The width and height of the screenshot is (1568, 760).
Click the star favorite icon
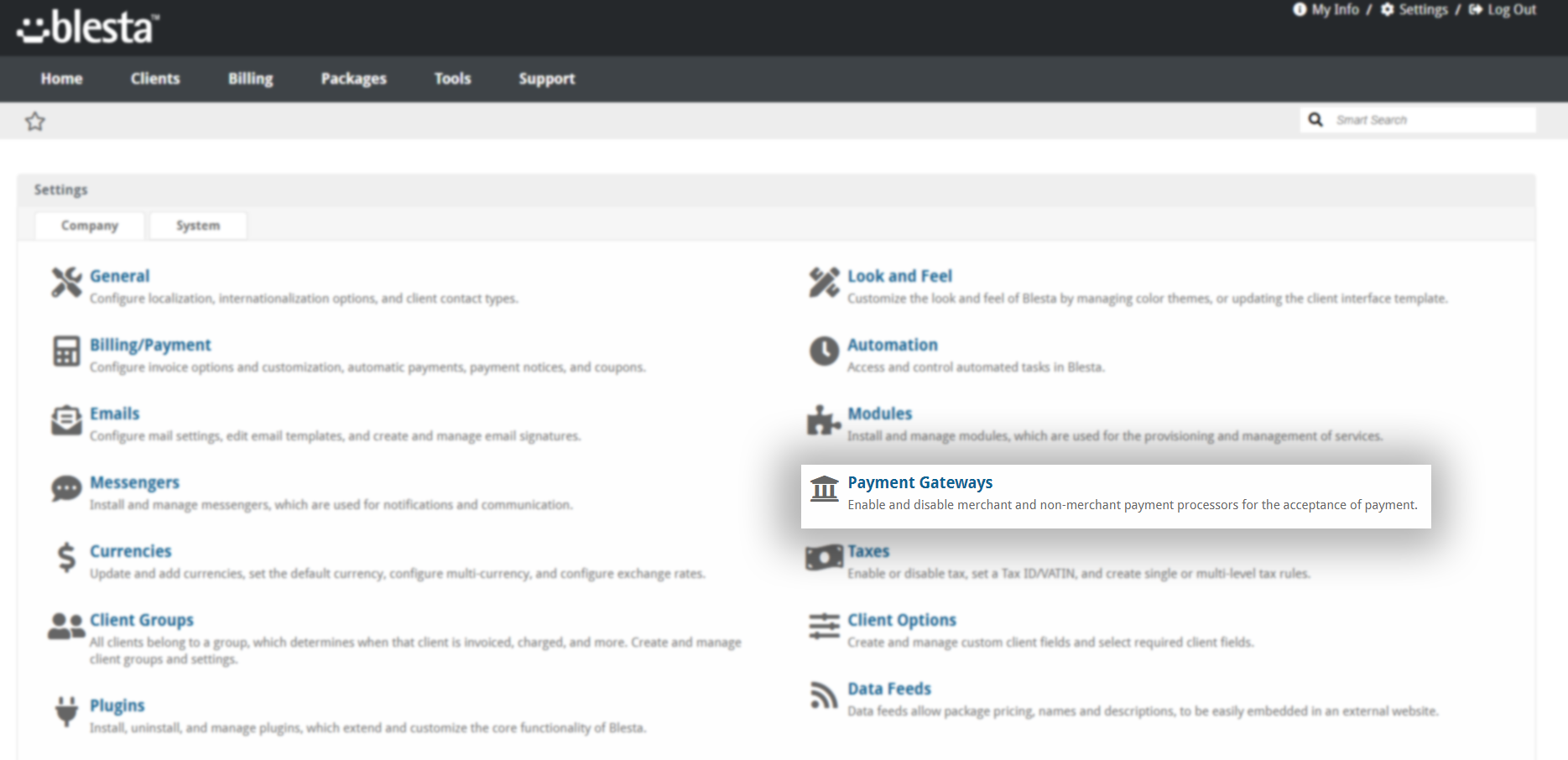35,122
